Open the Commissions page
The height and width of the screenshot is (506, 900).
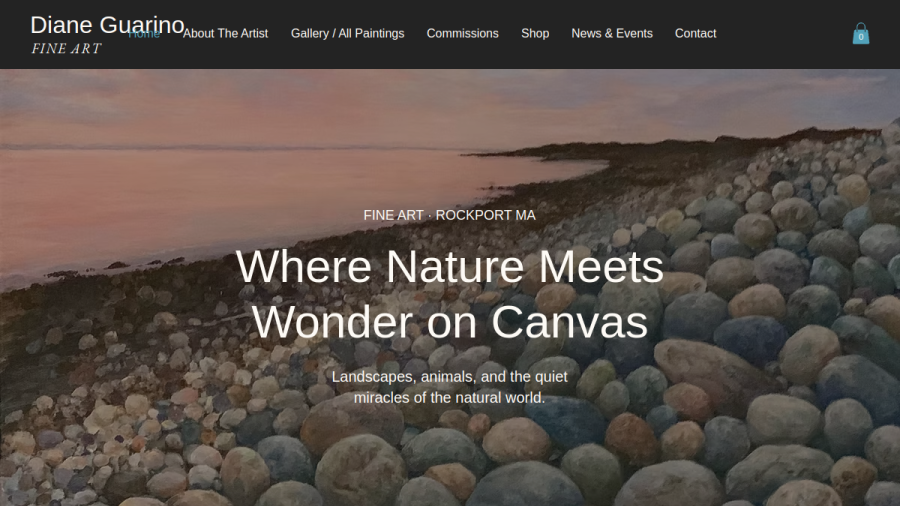click(462, 34)
